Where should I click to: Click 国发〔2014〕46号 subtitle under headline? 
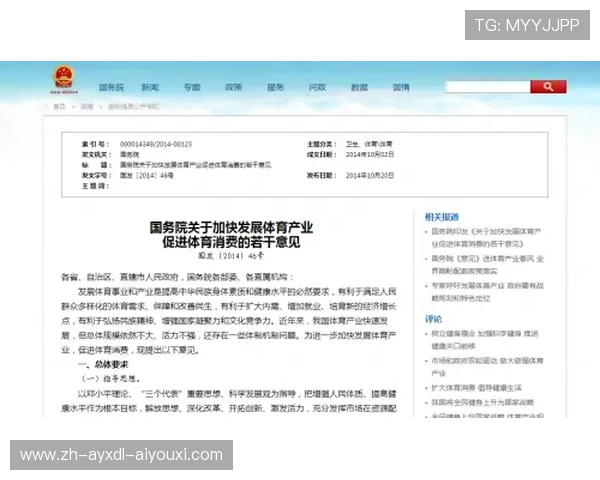pos(231,256)
